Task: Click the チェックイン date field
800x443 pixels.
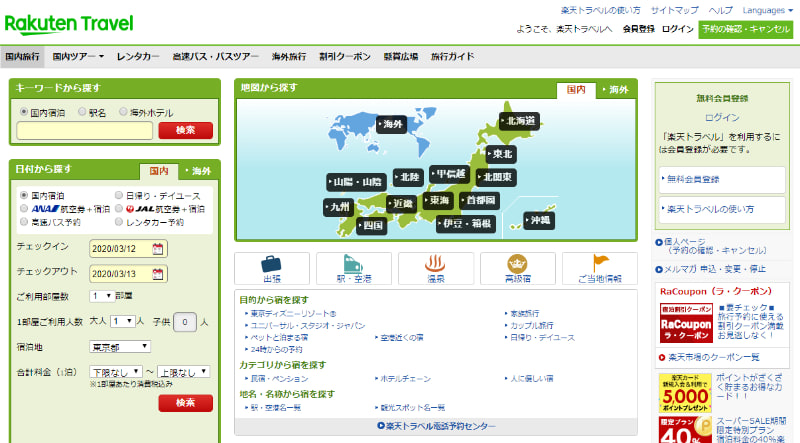Action: pyautogui.click(x=129, y=249)
